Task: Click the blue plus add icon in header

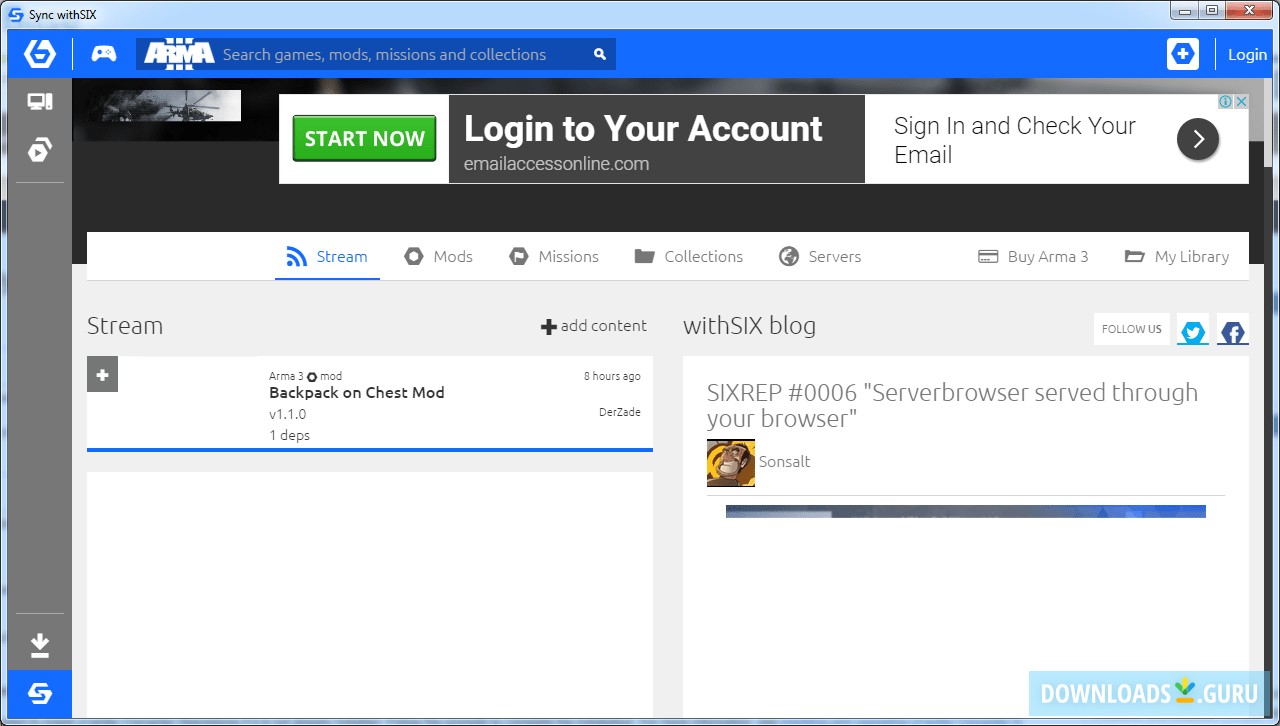Action: [1183, 54]
